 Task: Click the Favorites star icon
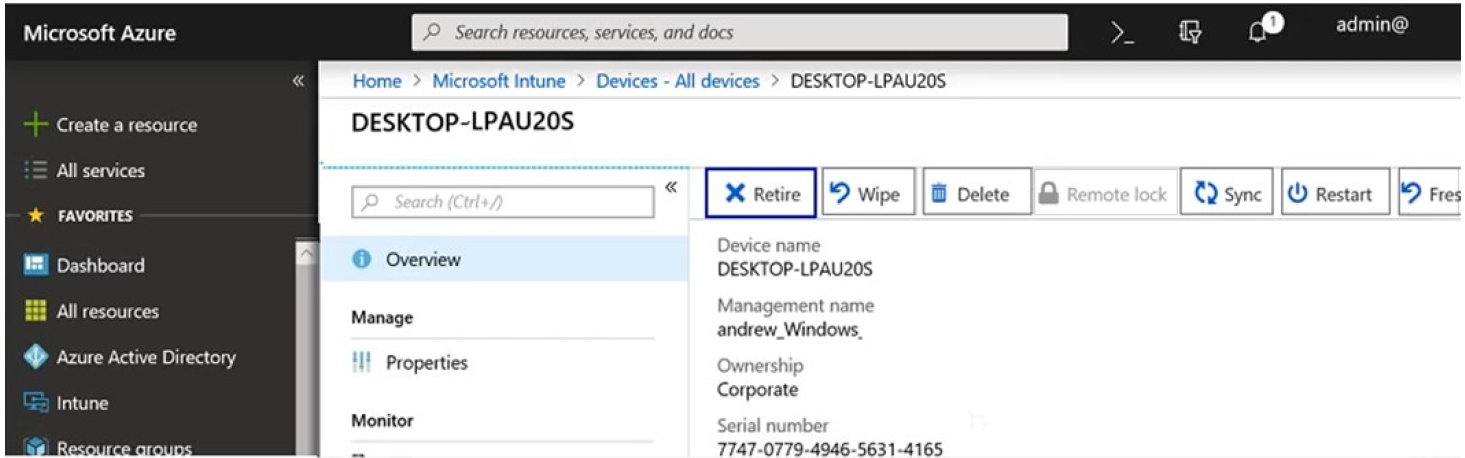click(36, 215)
